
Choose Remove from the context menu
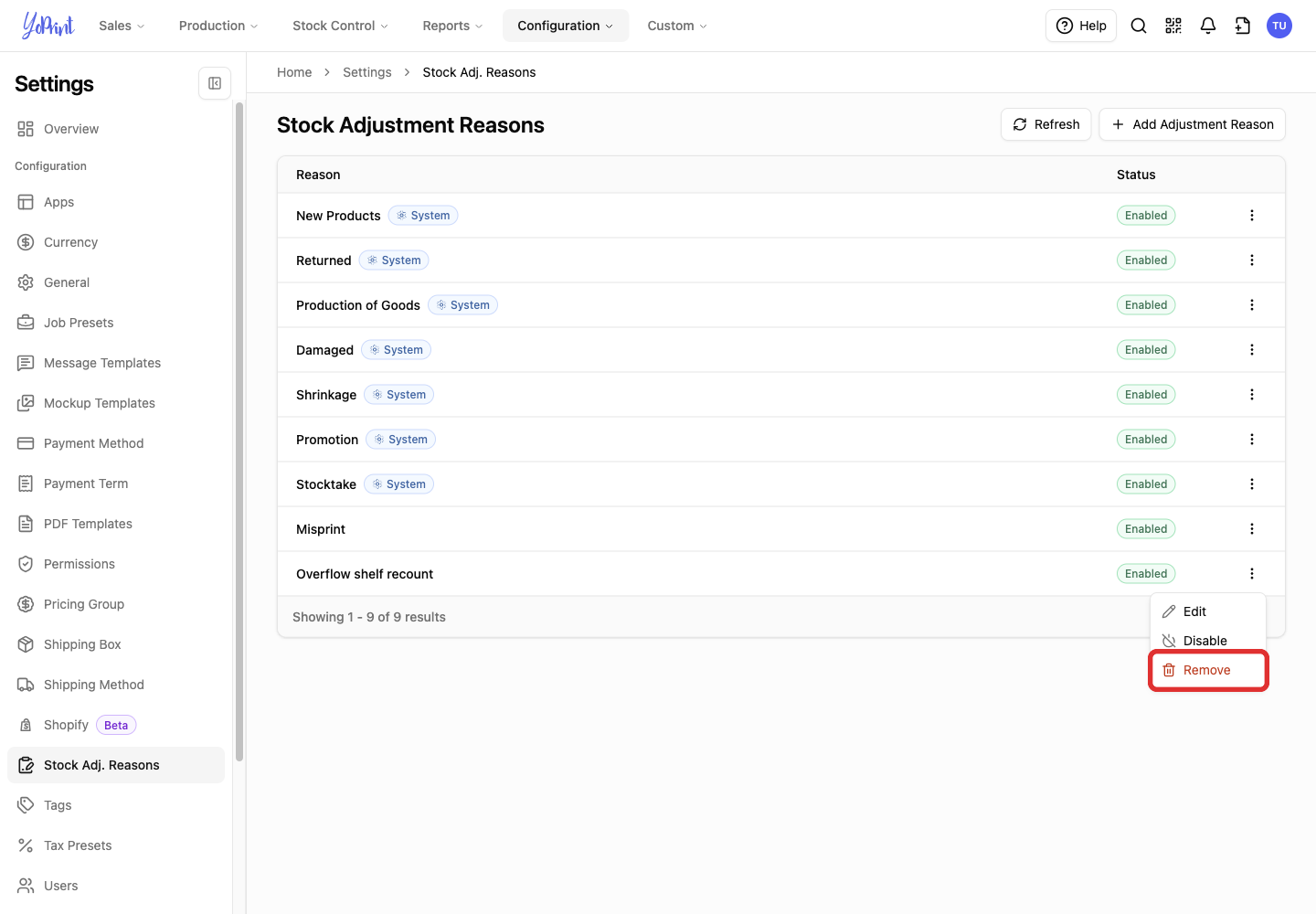[1208, 670]
